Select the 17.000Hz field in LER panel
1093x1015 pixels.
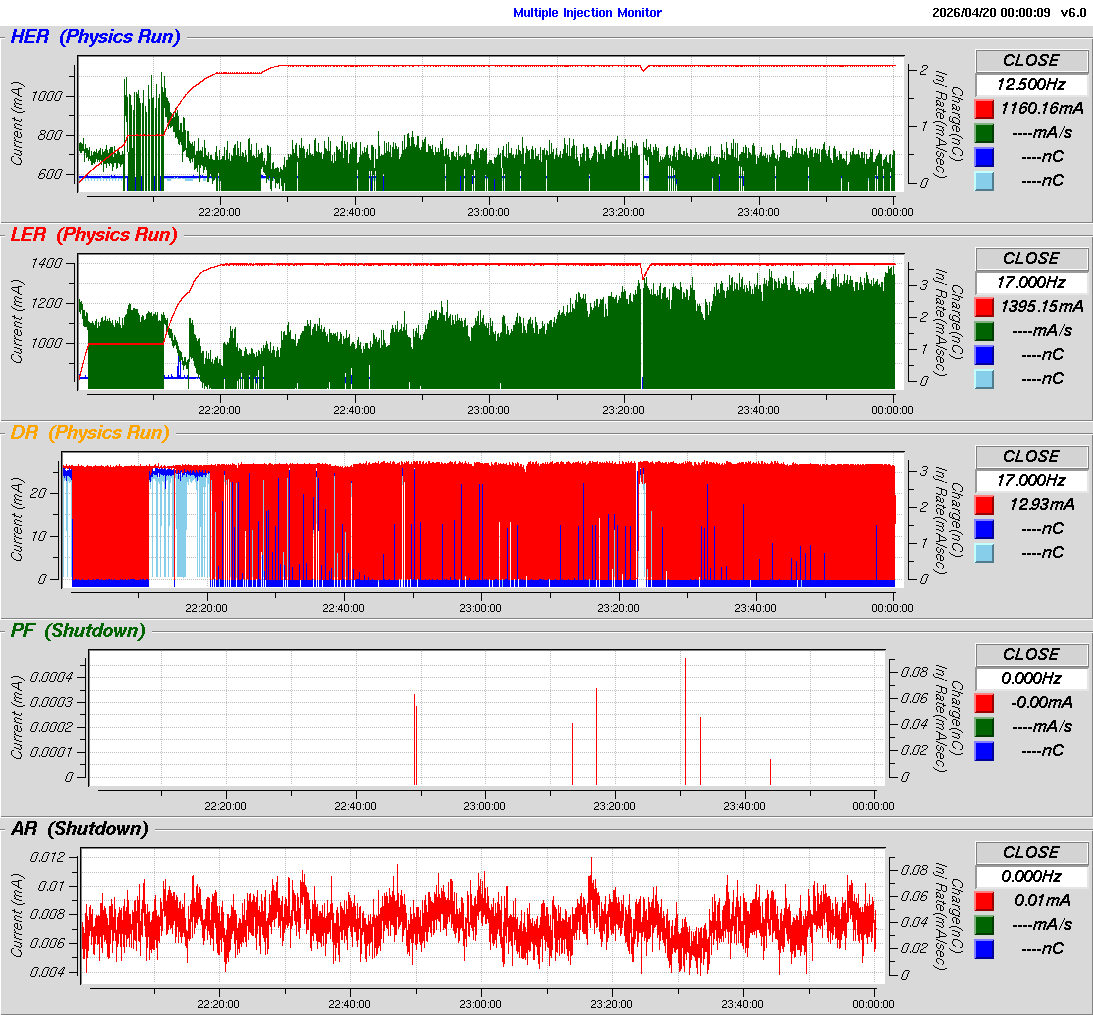pyautogui.click(x=1031, y=283)
